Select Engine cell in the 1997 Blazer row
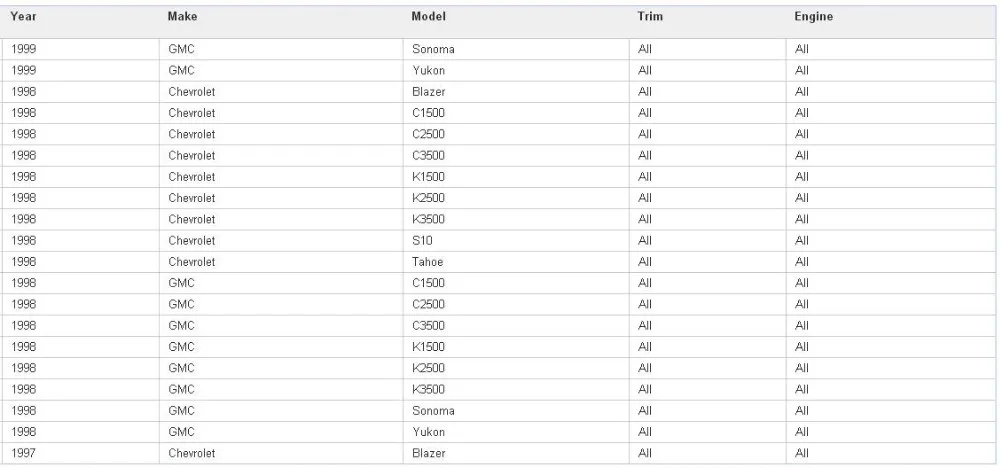Viewport: 1000px width, 467px height. (x=802, y=453)
